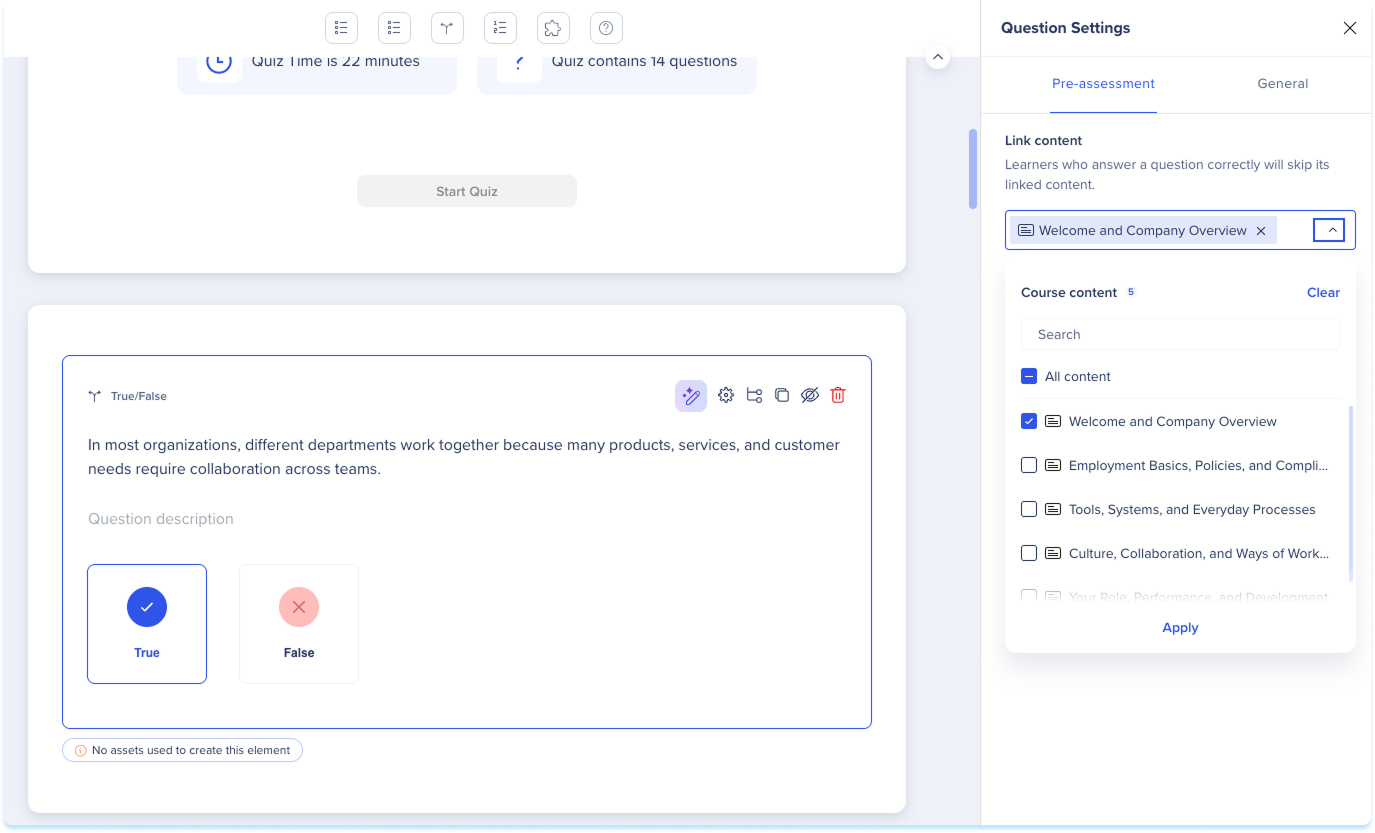Check Culture, Collaboration, and Ways of Working
The image size is (1375, 833).
[1029, 553]
